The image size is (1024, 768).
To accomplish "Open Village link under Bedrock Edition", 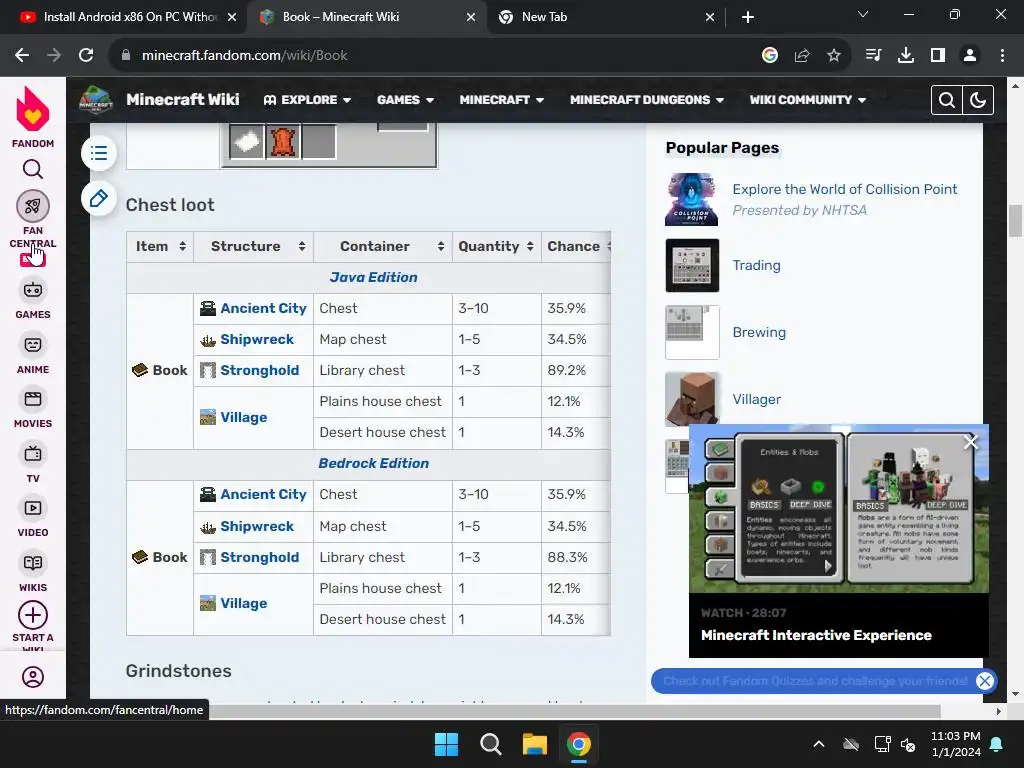I will (244, 603).
